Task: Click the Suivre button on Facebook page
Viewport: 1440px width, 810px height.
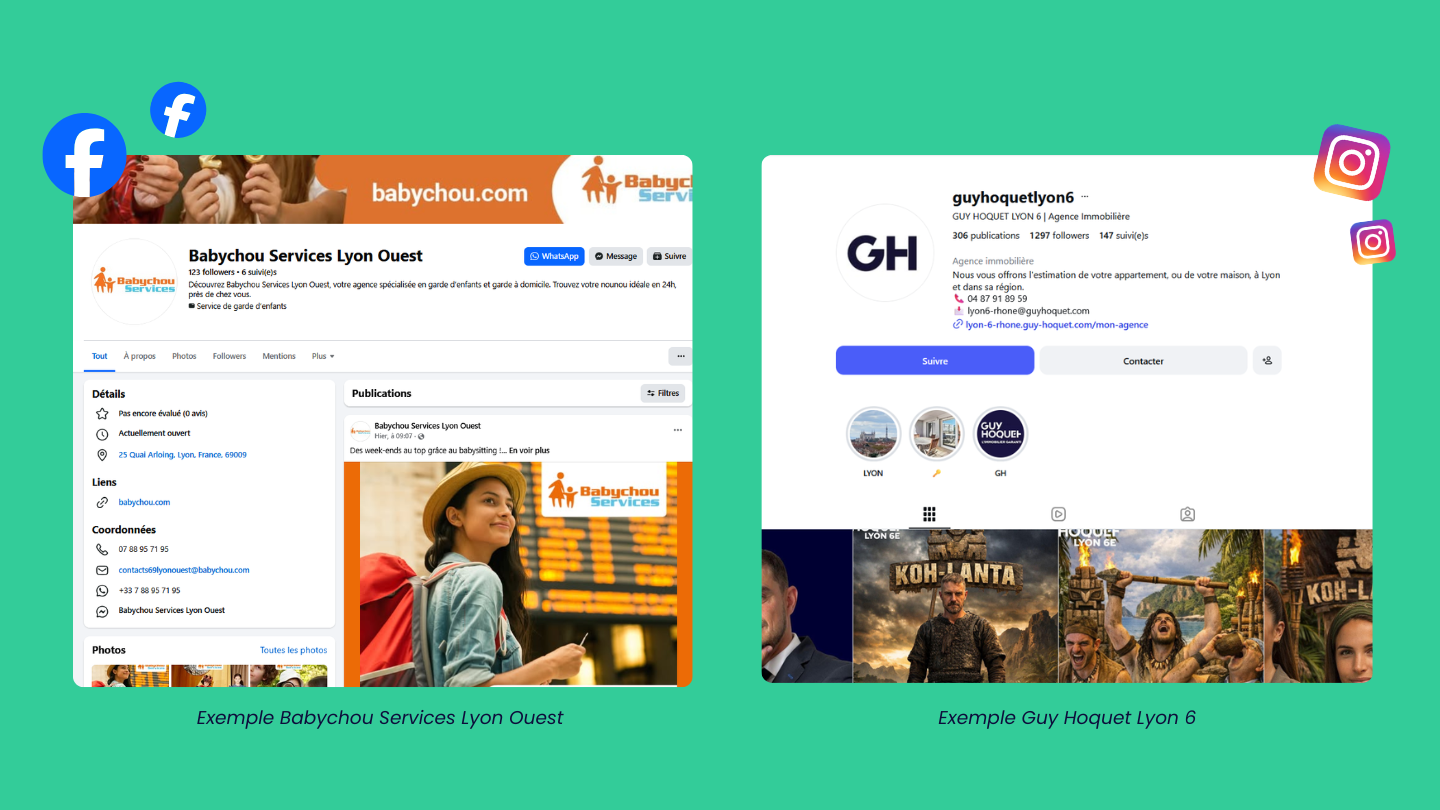Action: click(x=670, y=256)
